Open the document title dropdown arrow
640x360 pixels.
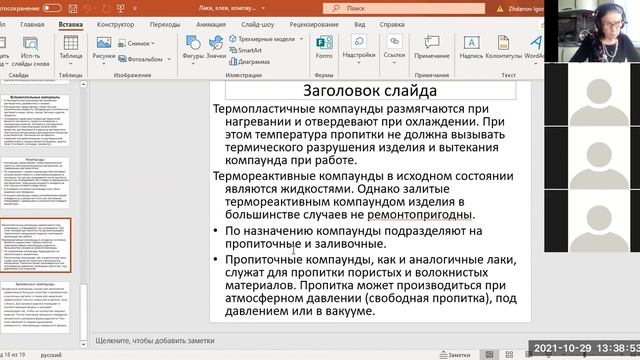coord(263,8)
